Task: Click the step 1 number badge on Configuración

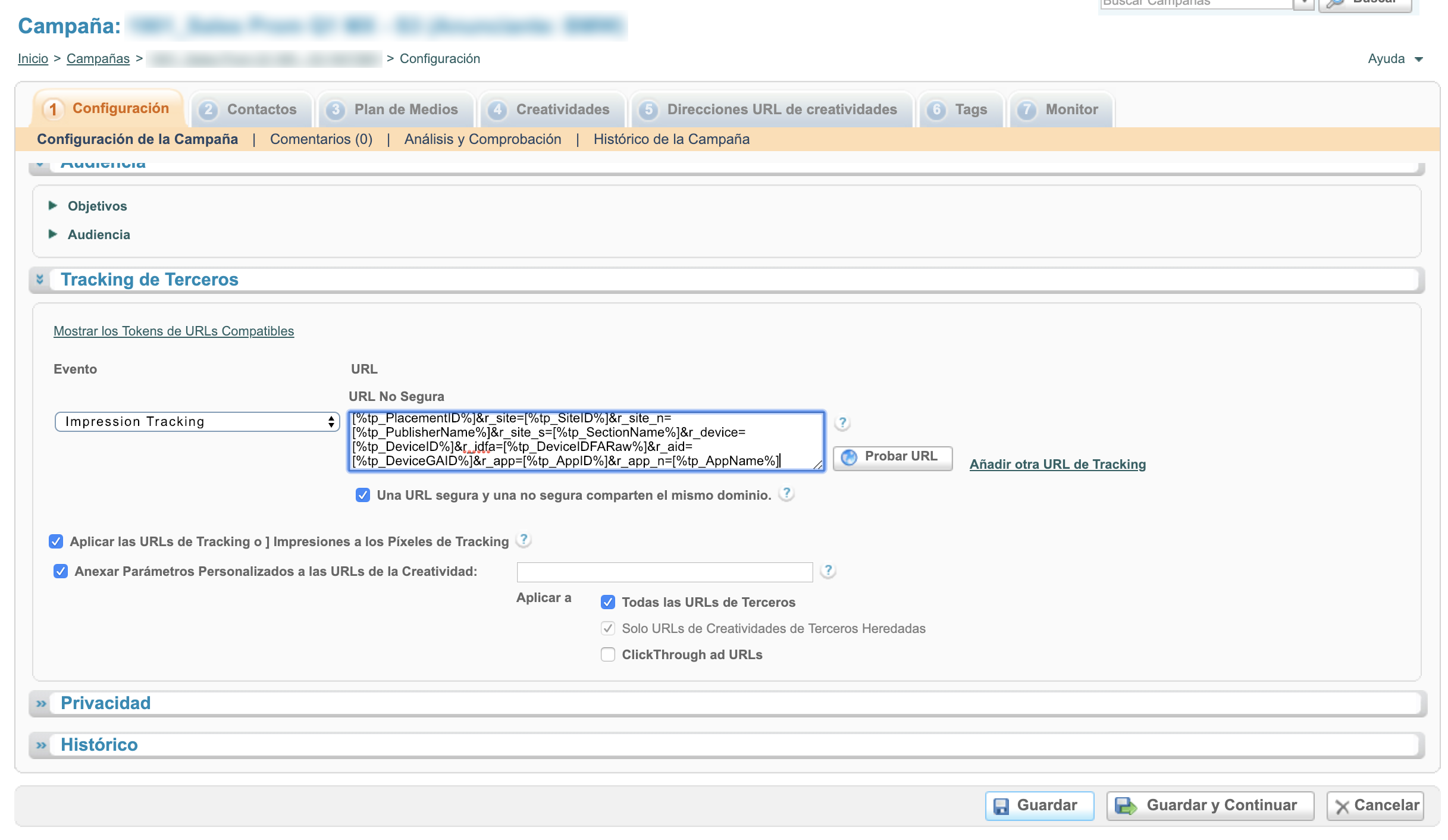Action: (x=54, y=109)
